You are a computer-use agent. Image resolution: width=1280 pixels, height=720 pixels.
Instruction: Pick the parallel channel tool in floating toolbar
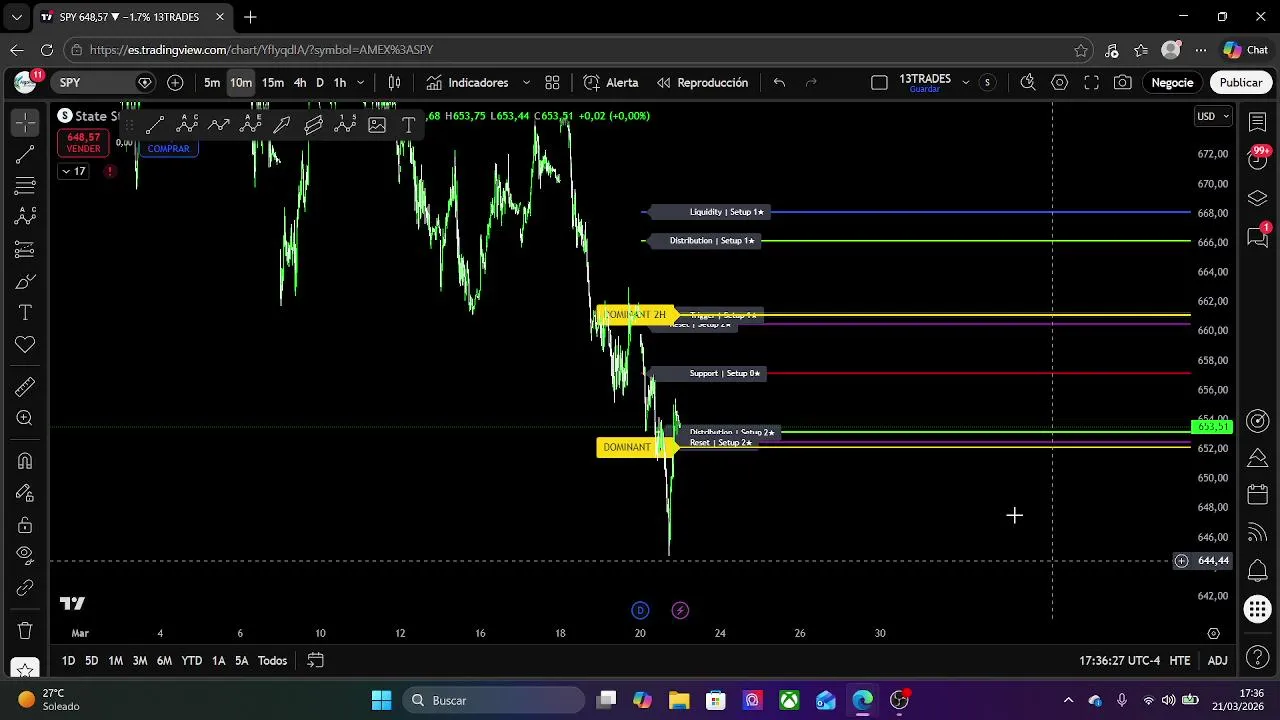(x=314, y=125)
